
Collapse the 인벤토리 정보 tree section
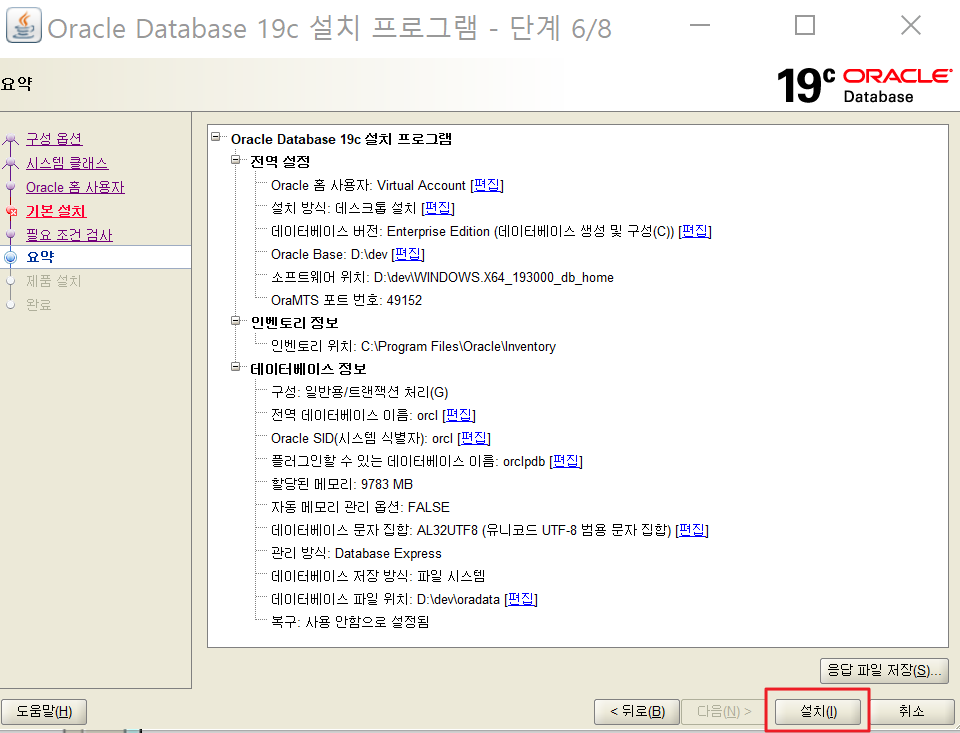pos(236,320)
